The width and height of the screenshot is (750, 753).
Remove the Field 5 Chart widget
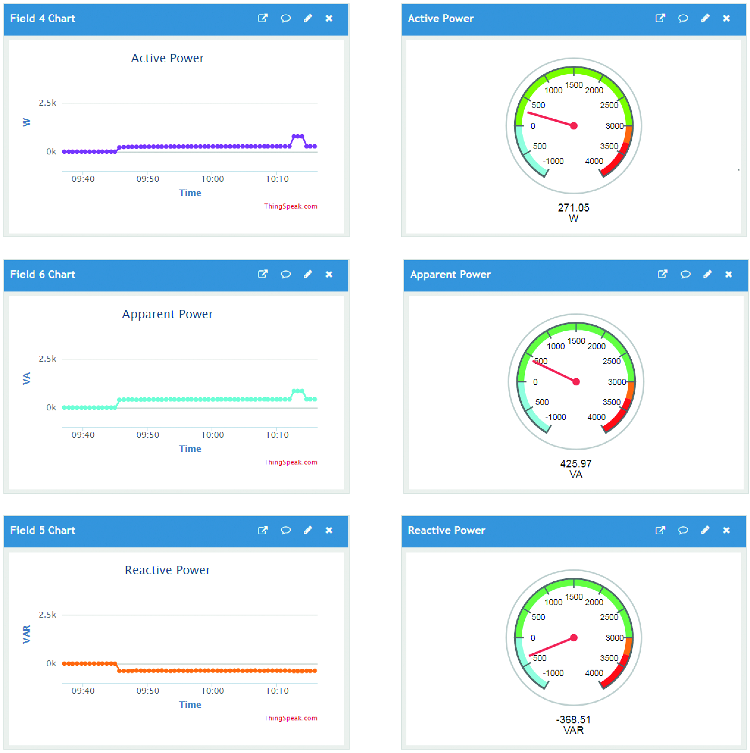[x=329, y=531]
